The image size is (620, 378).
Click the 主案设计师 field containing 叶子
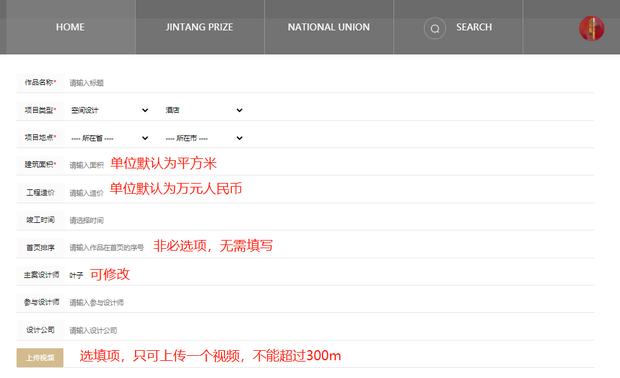point(77,275)
